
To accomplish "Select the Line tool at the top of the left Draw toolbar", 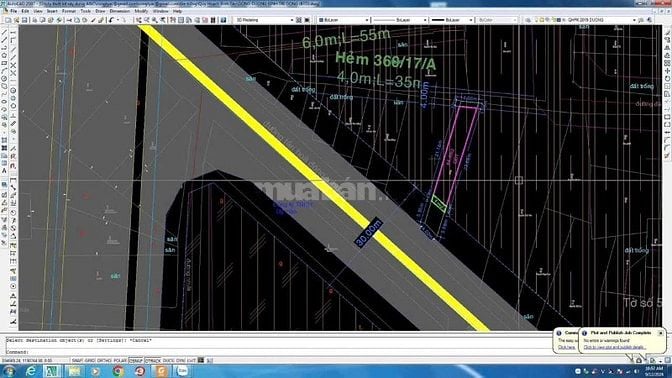I will point(4,32).
